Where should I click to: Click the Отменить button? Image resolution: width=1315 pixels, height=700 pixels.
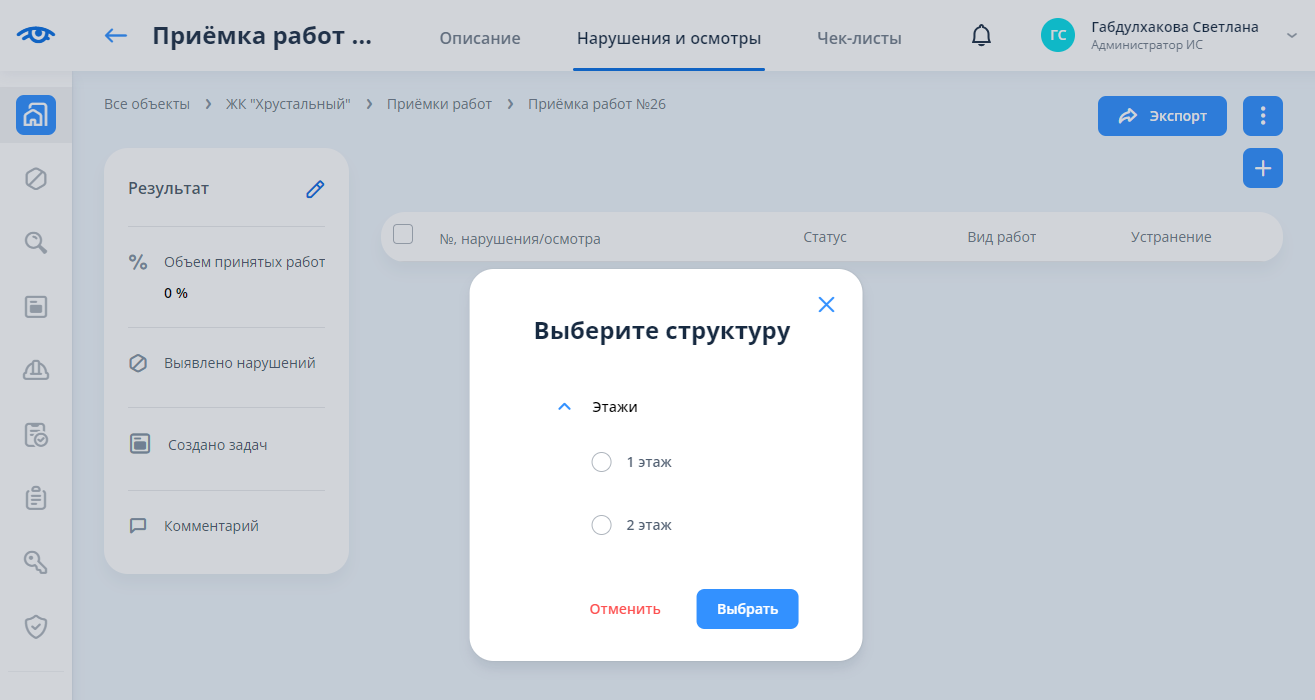[x=625, y=609]
